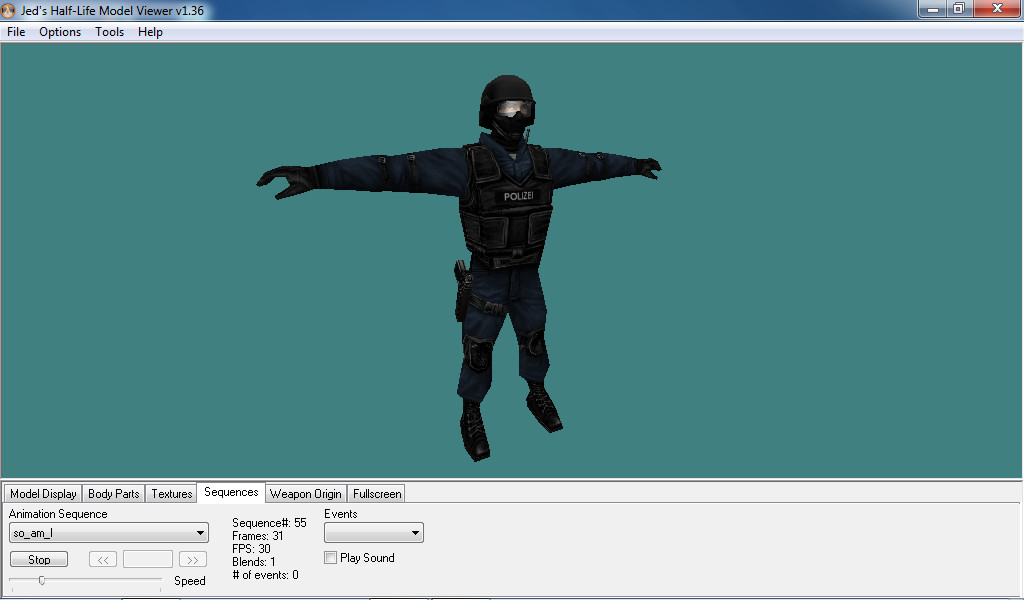Click Stop to halt the animation
This screenshot has width=1024, height=600.
tap(38, 559)
